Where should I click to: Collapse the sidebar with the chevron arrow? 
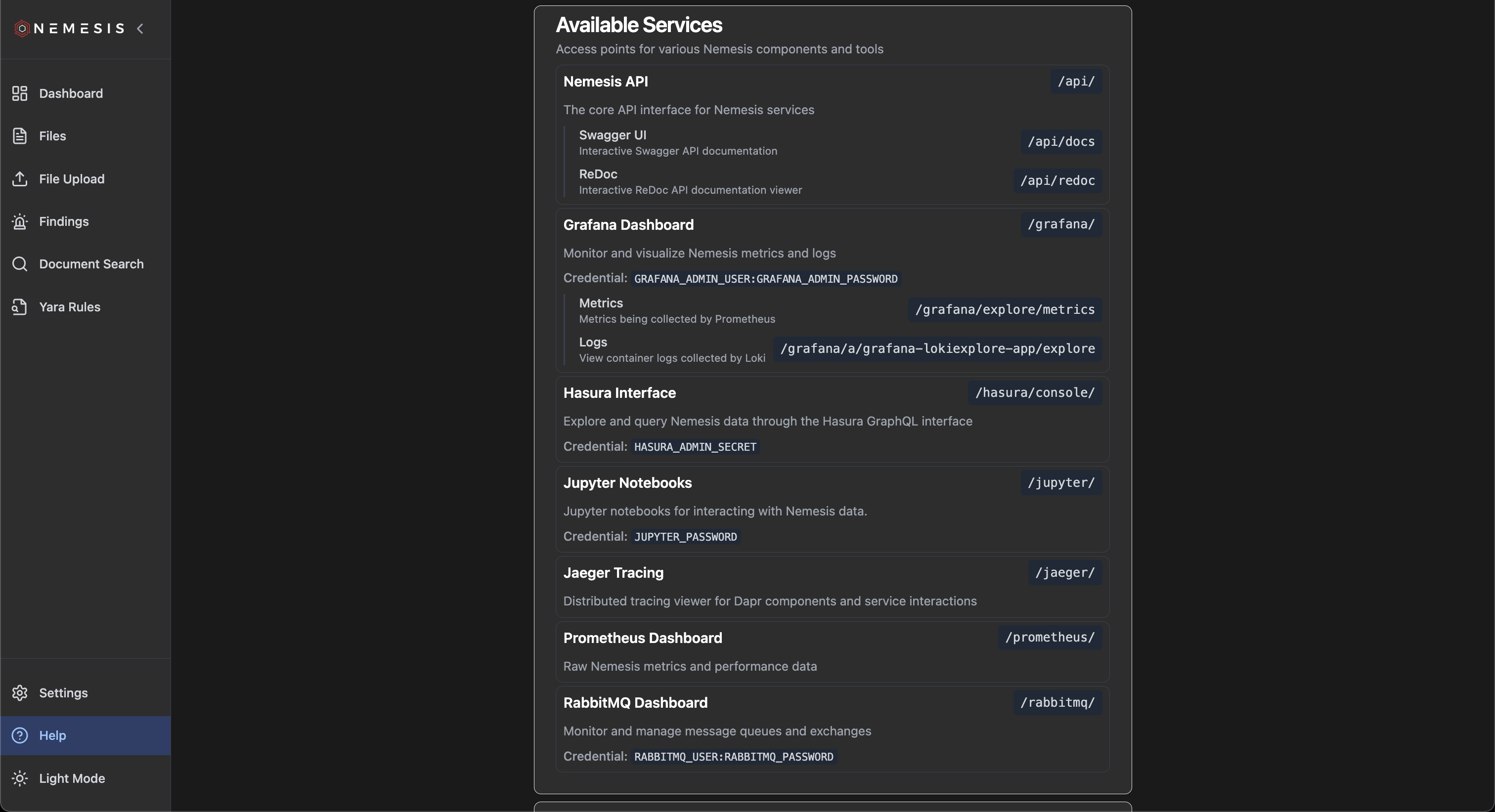pyautogui.click(x=140, y=29)
